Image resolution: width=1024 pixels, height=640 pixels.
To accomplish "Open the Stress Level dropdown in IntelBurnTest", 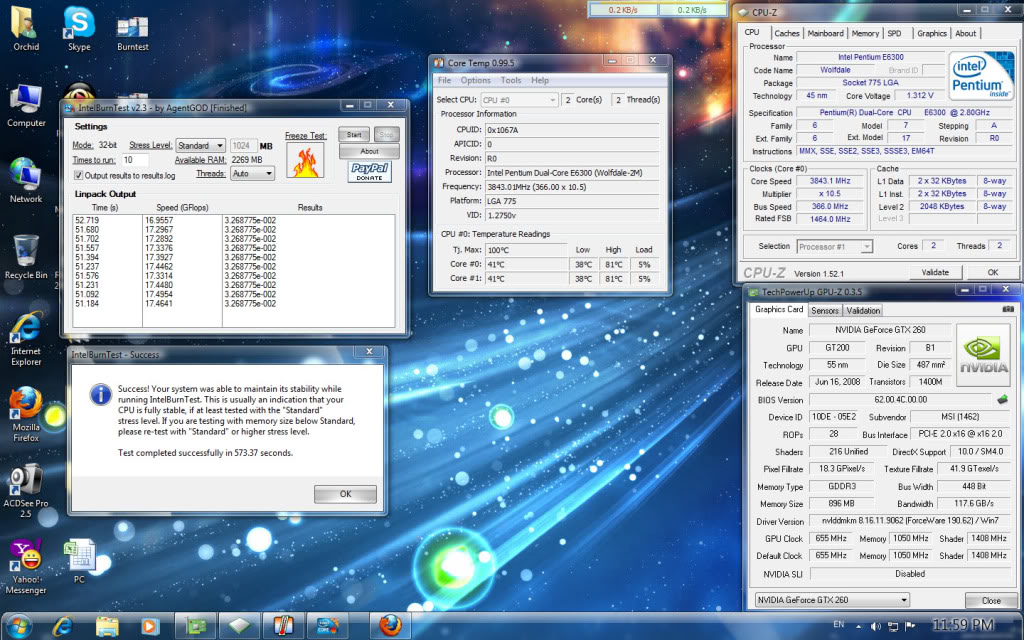I will click(x=200, y=145).
